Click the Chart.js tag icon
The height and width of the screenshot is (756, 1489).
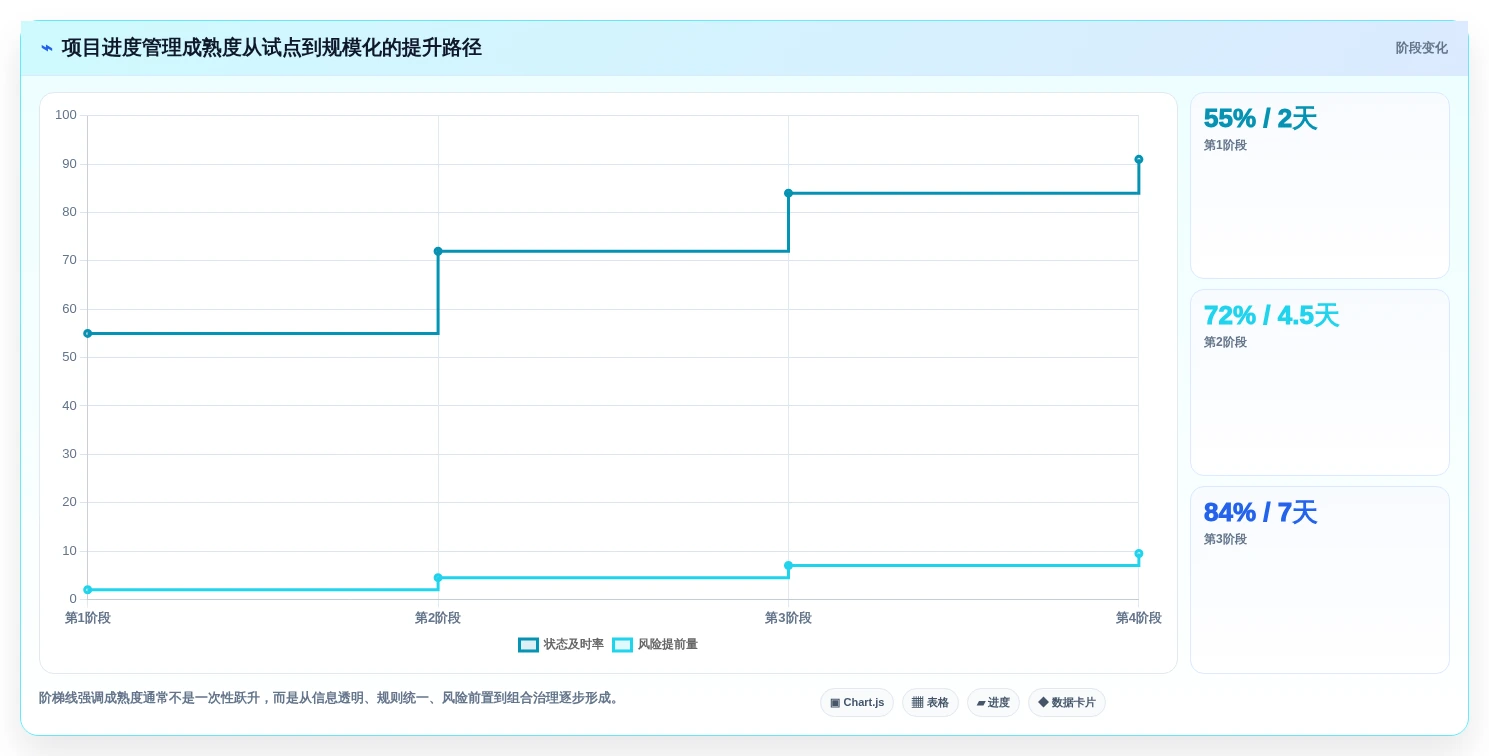pos(835,703)
